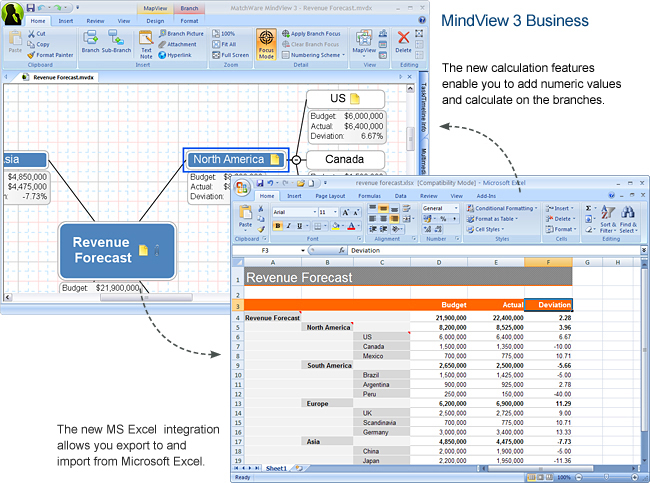Screen dimensions: 650x483
Task: Open the Excel Add-Ins tab
Action: pos(486,196)
